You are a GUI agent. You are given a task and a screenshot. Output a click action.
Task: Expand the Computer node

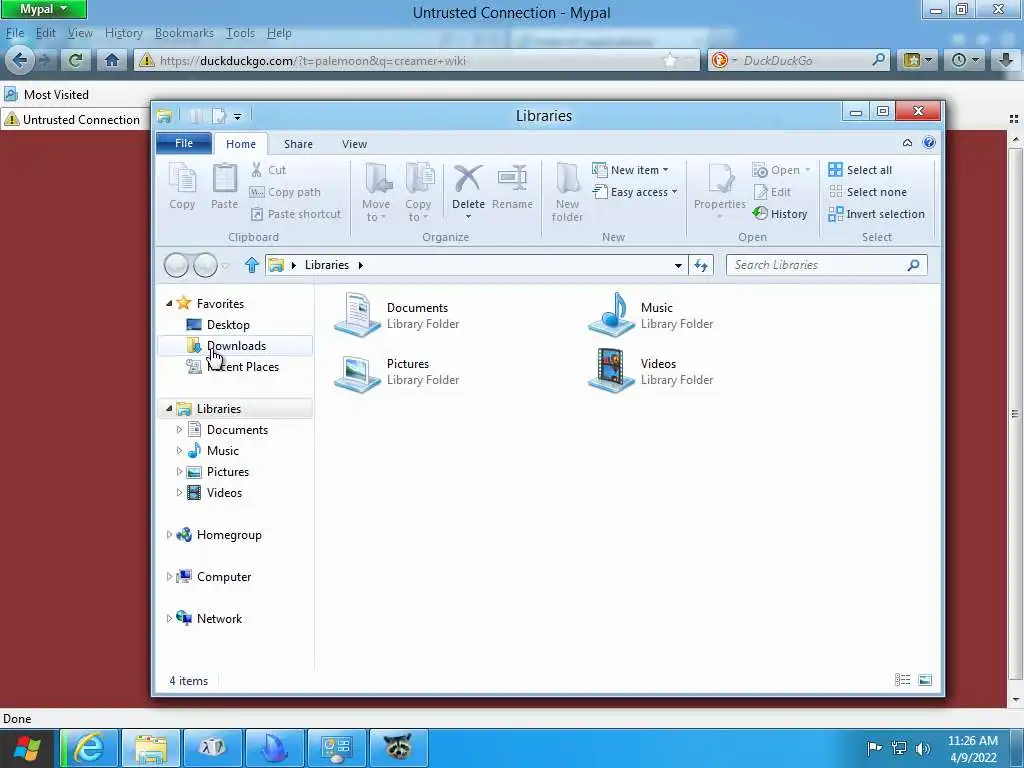click(169, 577)
